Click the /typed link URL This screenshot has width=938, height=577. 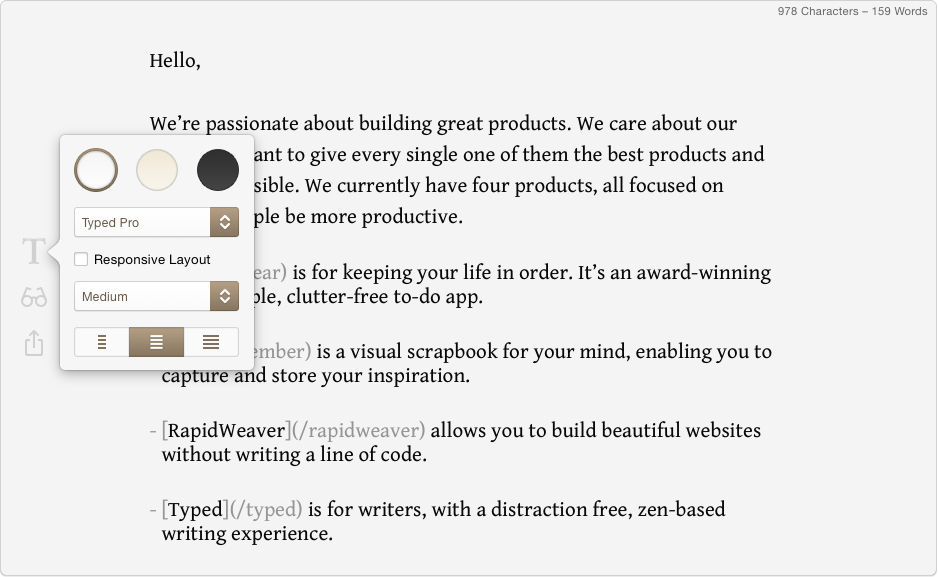(266, 509)
